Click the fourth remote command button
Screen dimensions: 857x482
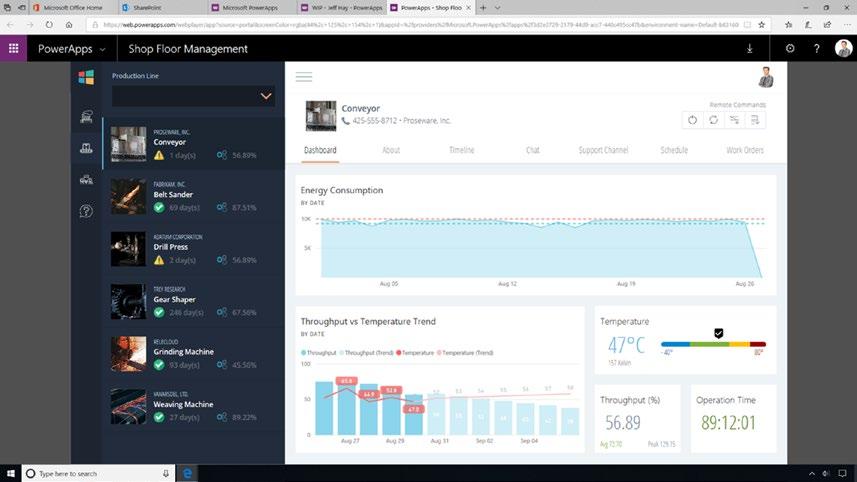(x=755, y=120)
